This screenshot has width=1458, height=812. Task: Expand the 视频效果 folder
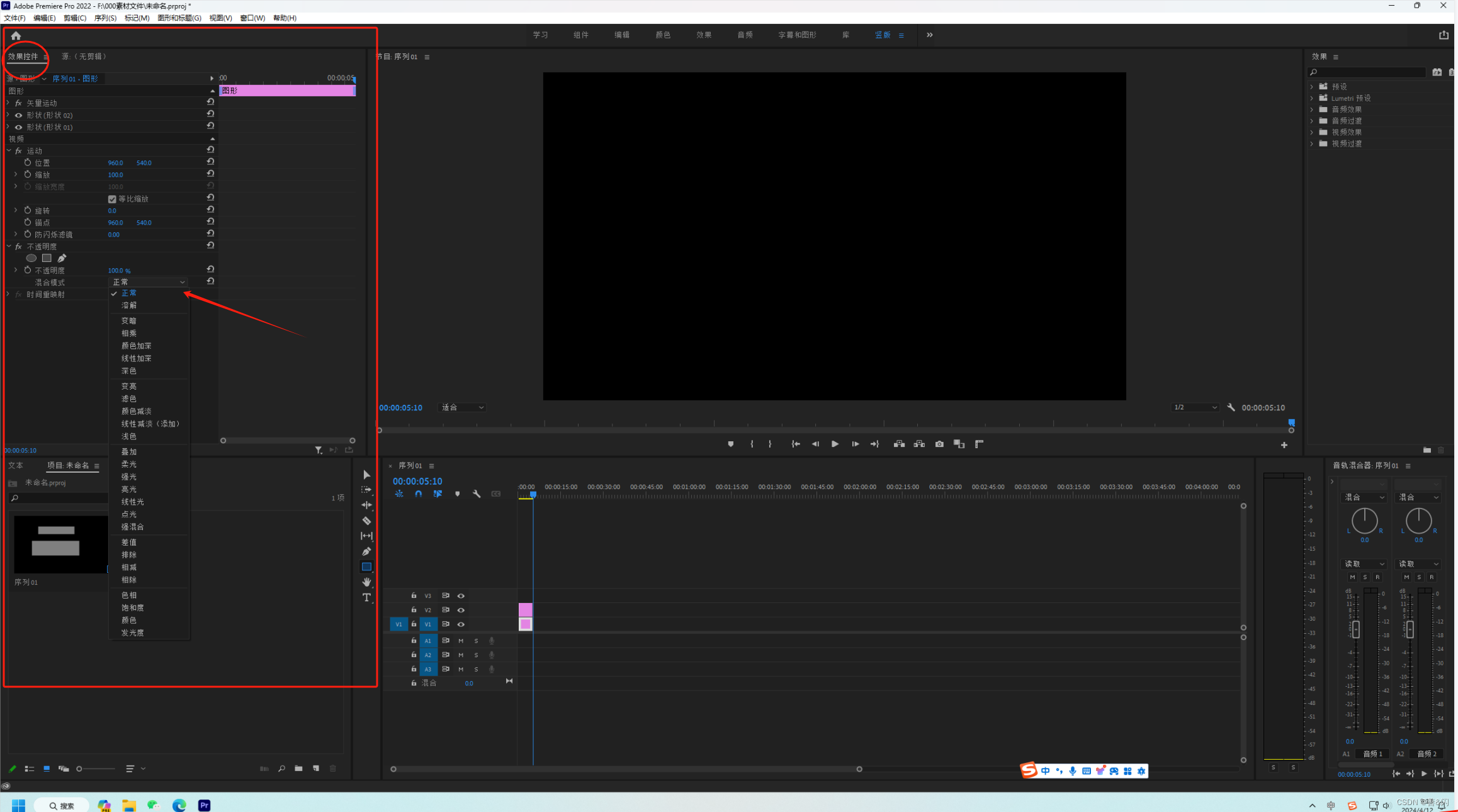coord(1312,132)
